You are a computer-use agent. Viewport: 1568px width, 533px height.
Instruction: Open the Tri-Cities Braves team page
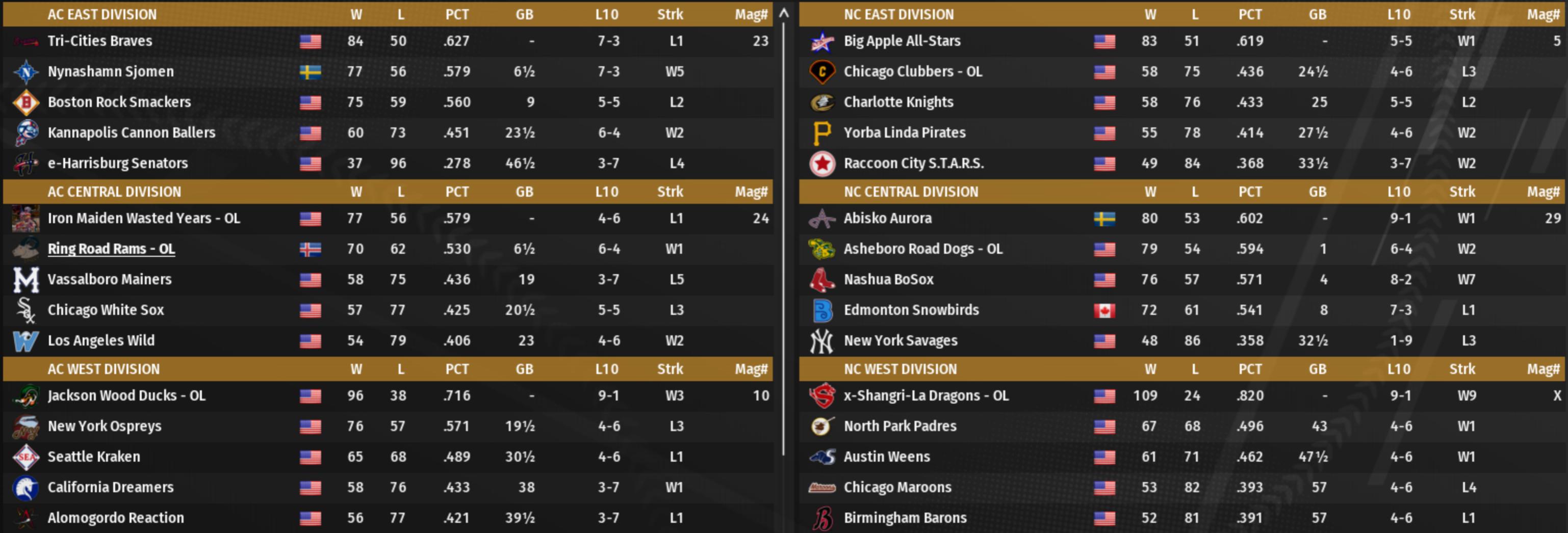point(100,41)
